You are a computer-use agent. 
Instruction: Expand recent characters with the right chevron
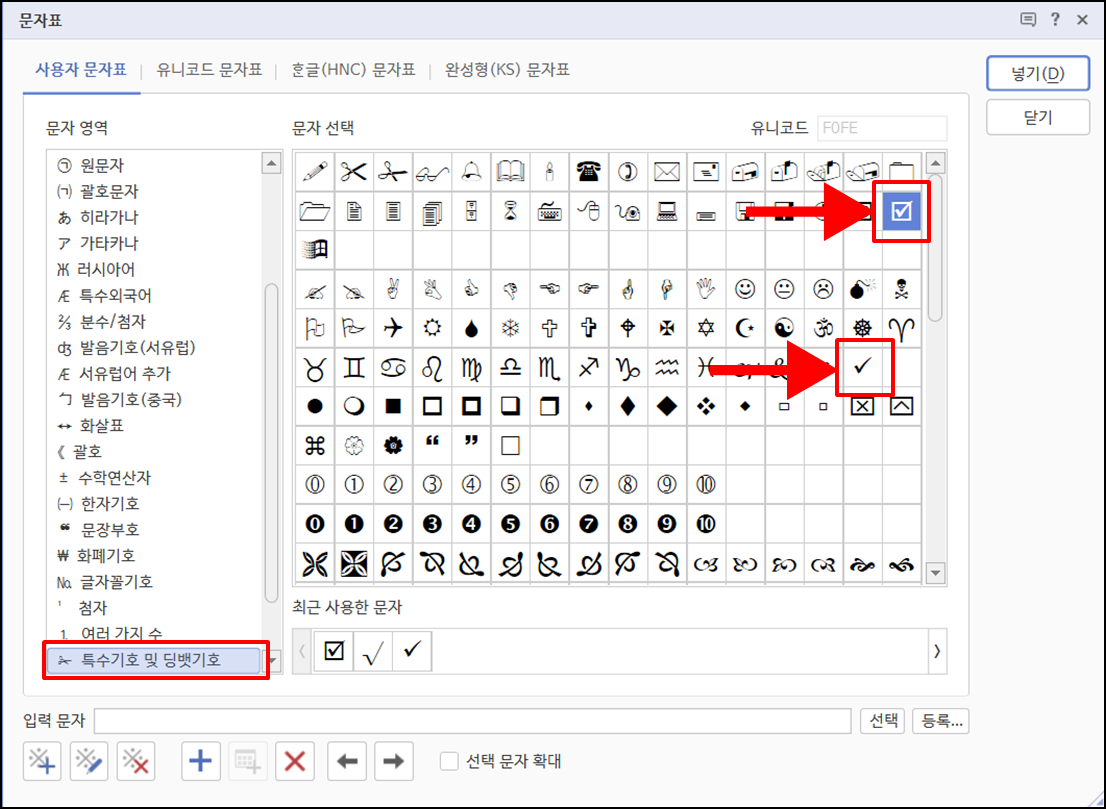click(x=936, y=651)
